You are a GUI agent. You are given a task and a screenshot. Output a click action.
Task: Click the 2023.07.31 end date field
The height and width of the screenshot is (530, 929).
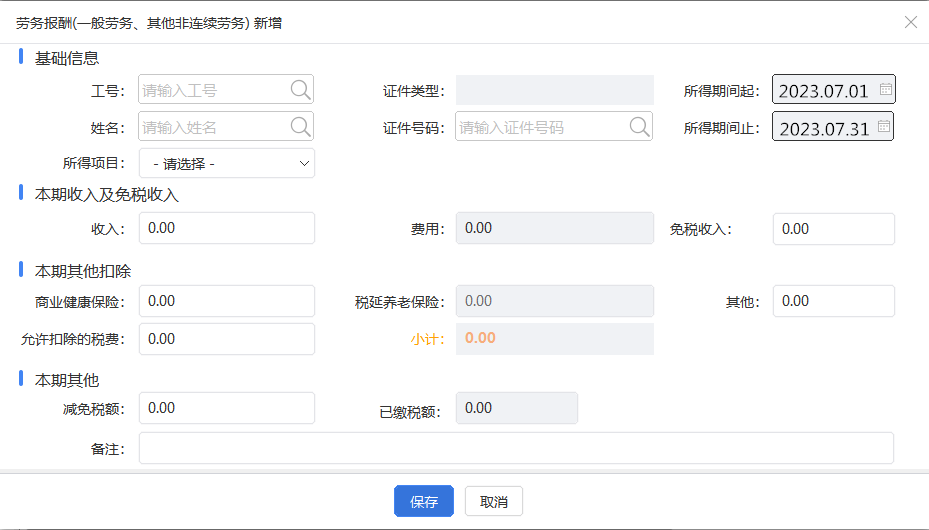point(832,127)
